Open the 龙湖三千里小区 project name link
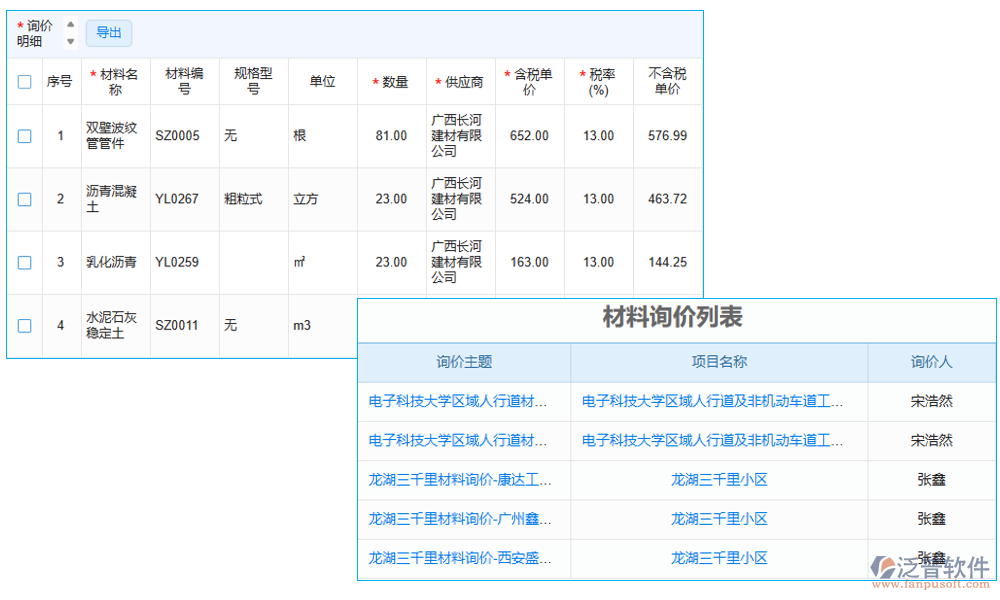The image size is (1000, 600). 722,480
